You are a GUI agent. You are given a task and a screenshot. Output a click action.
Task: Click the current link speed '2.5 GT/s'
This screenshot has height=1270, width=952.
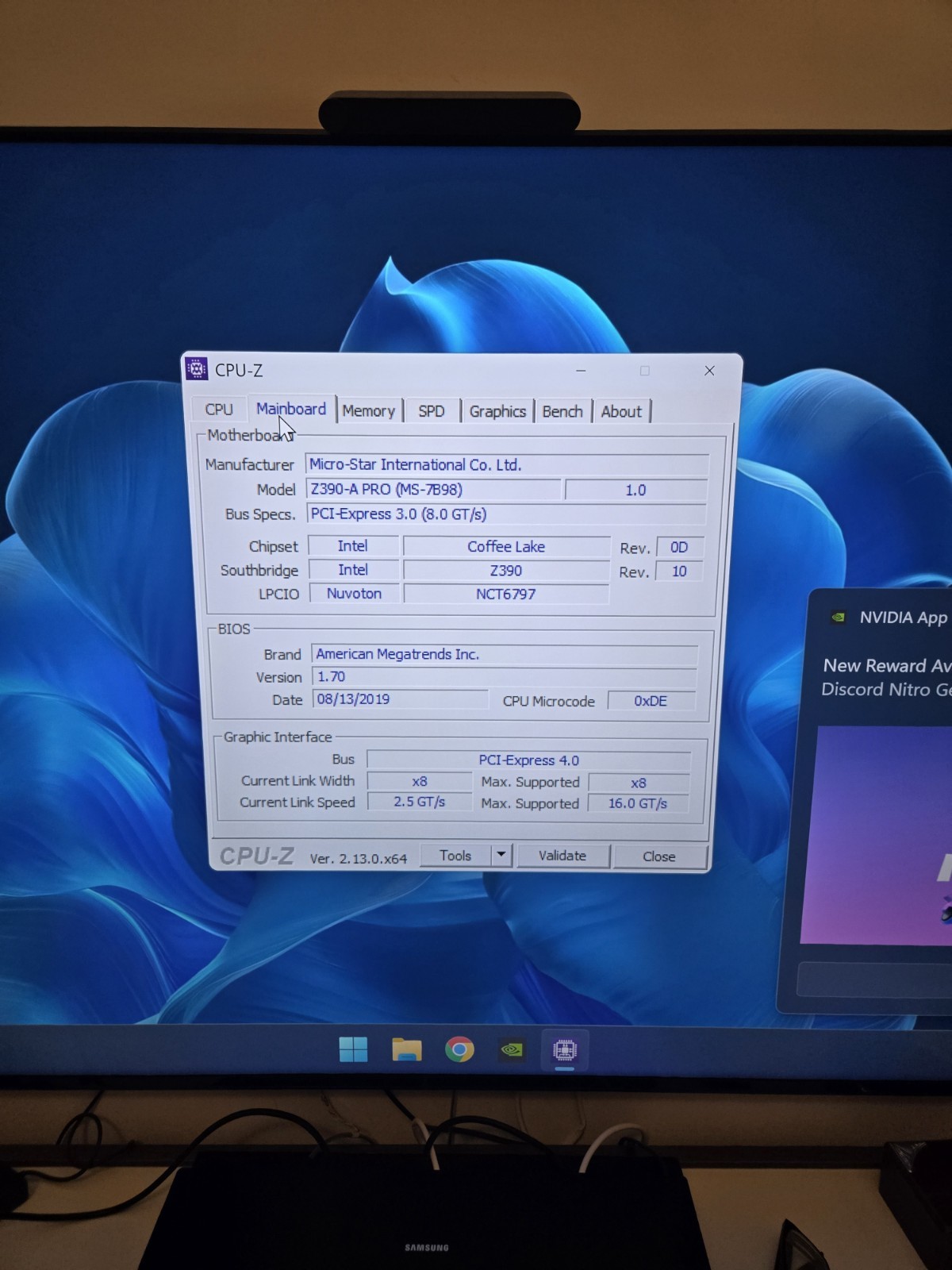[x=420, y=802]
